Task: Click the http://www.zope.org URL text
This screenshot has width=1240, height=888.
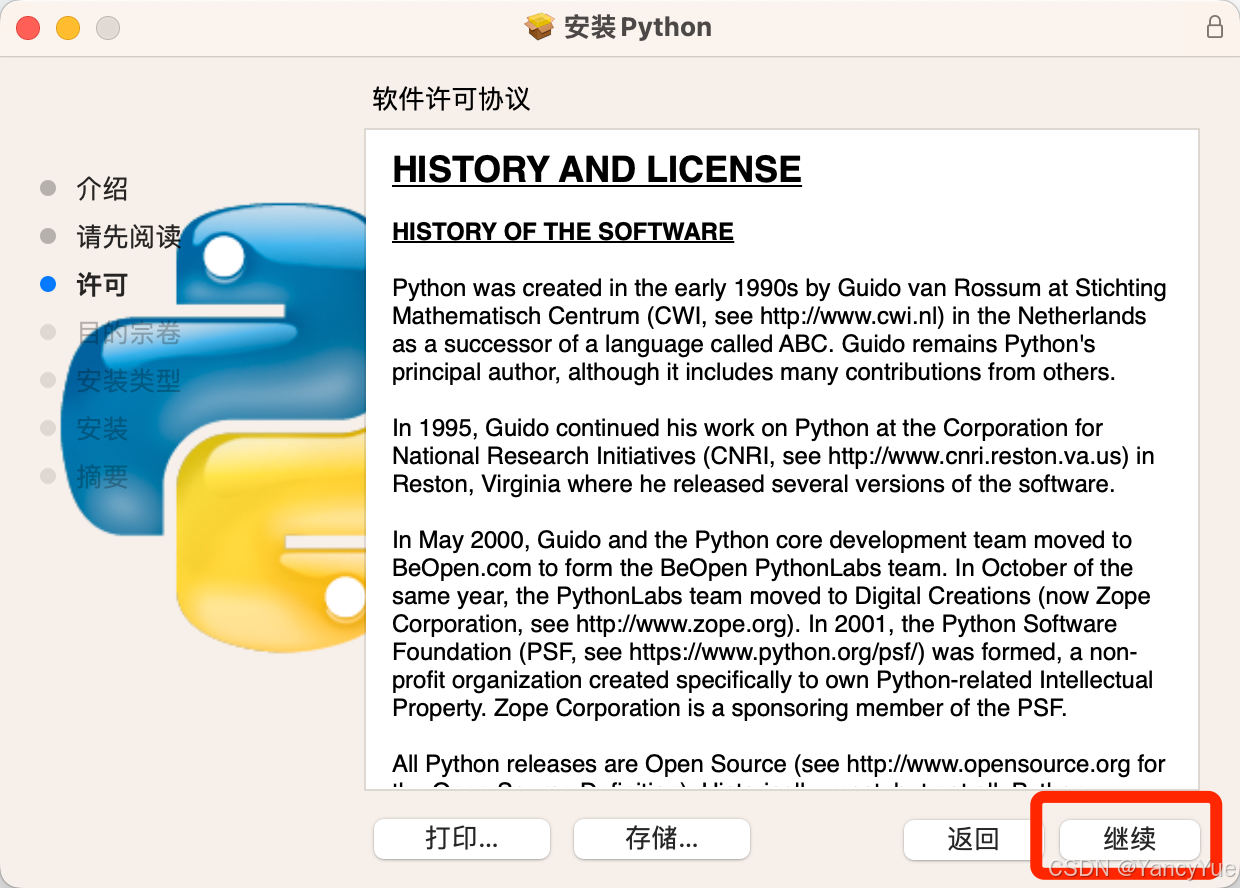Action: pyautogui.click(x=680, y=624)
